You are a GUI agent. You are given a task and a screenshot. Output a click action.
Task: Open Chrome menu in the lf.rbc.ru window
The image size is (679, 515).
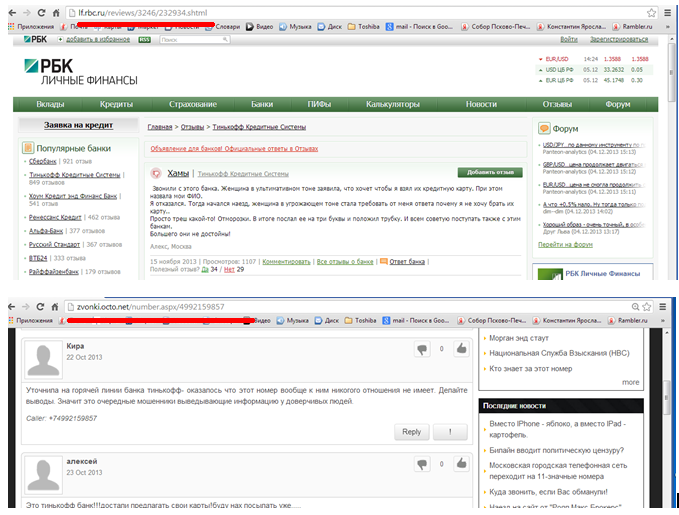pyautogui.click(x=667, y=13)
